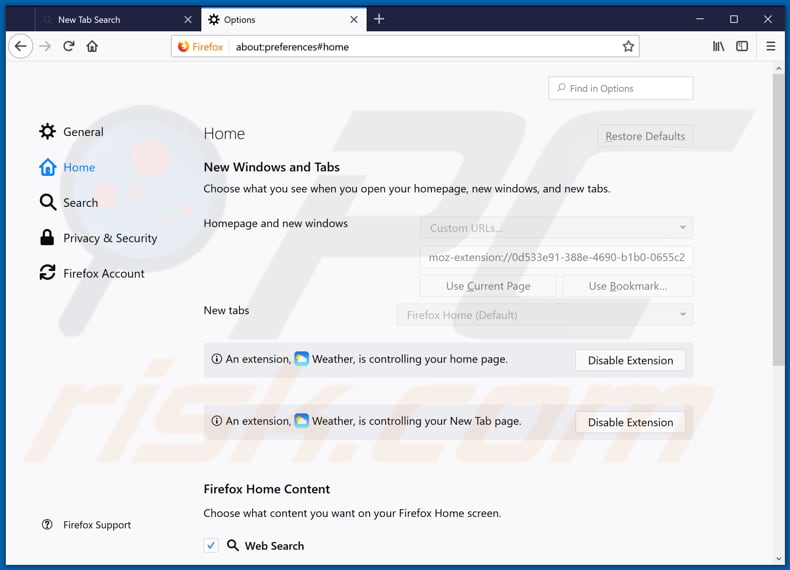Go back using the back arrow
The height and width of the screenshot is (570, 790).
[21, 46]
